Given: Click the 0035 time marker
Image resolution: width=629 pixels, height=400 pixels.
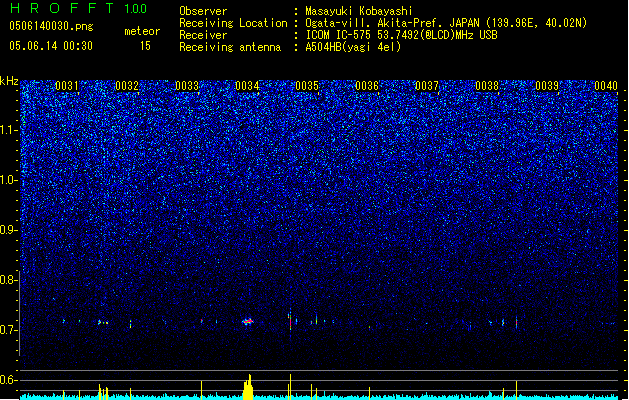Looking at the screenshot, I should [307, 86].
